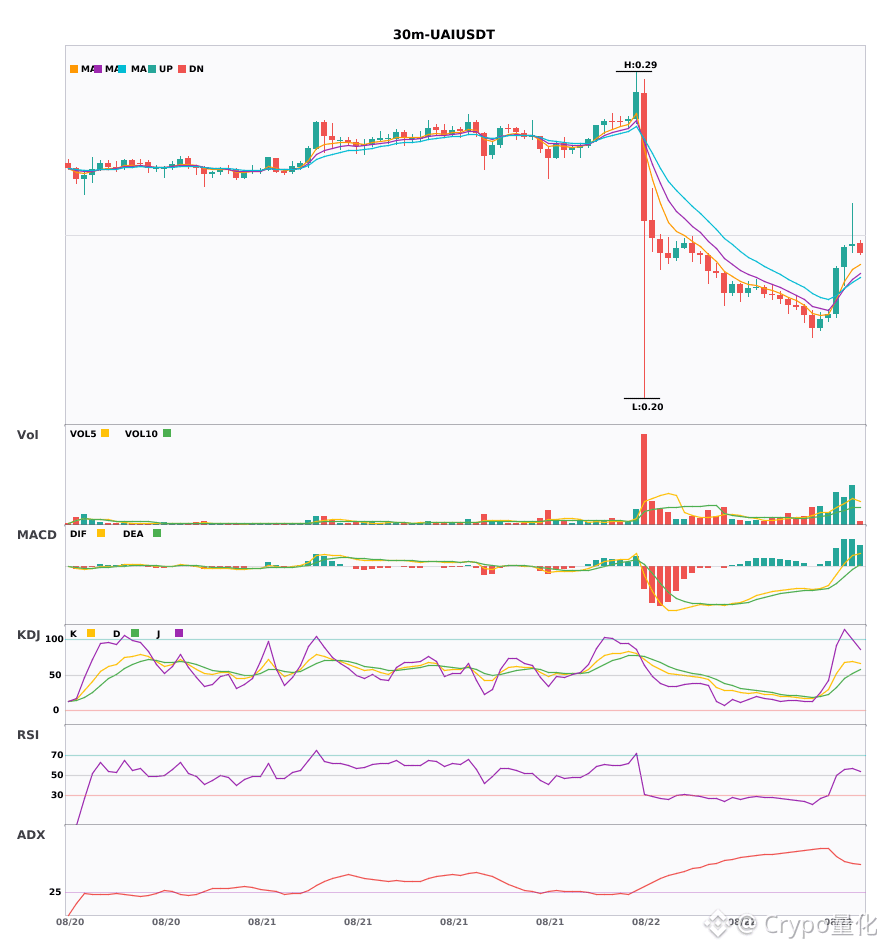Toggle the teal UP legend marker
This screenshot has width=885, height=950.
click(152, 69)
